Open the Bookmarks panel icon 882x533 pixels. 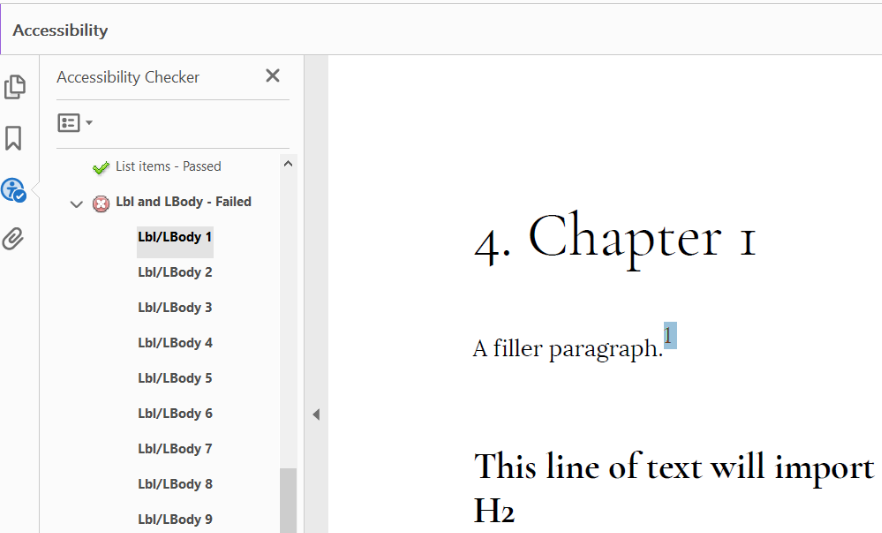(14, 138)
